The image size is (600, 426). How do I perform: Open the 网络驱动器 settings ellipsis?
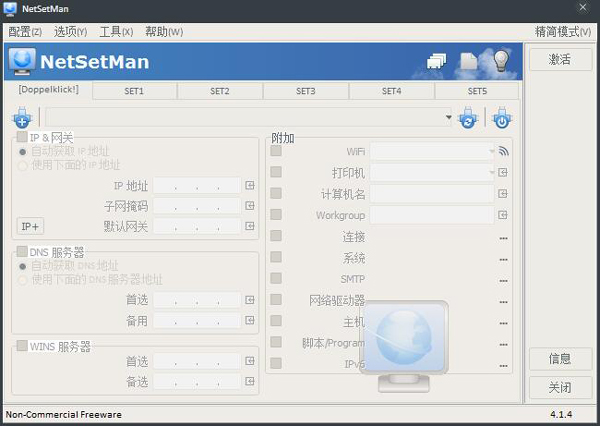pyautogui.click(x=503, y=302)
